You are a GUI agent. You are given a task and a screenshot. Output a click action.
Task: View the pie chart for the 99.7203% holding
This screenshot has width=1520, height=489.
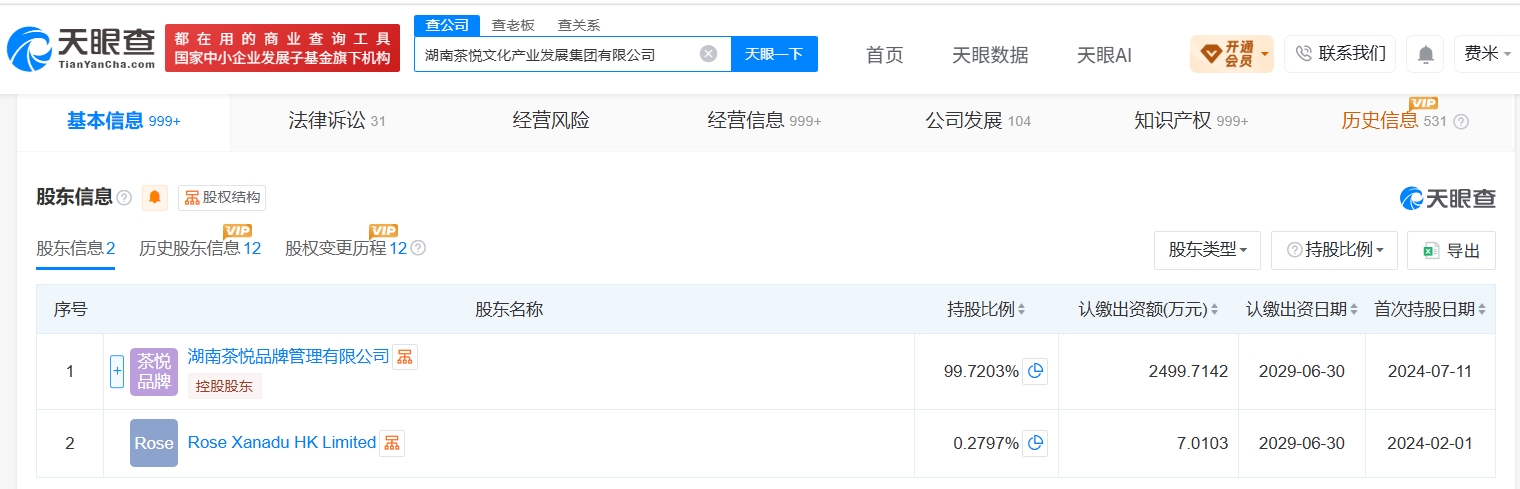[x=1035, y=371]
